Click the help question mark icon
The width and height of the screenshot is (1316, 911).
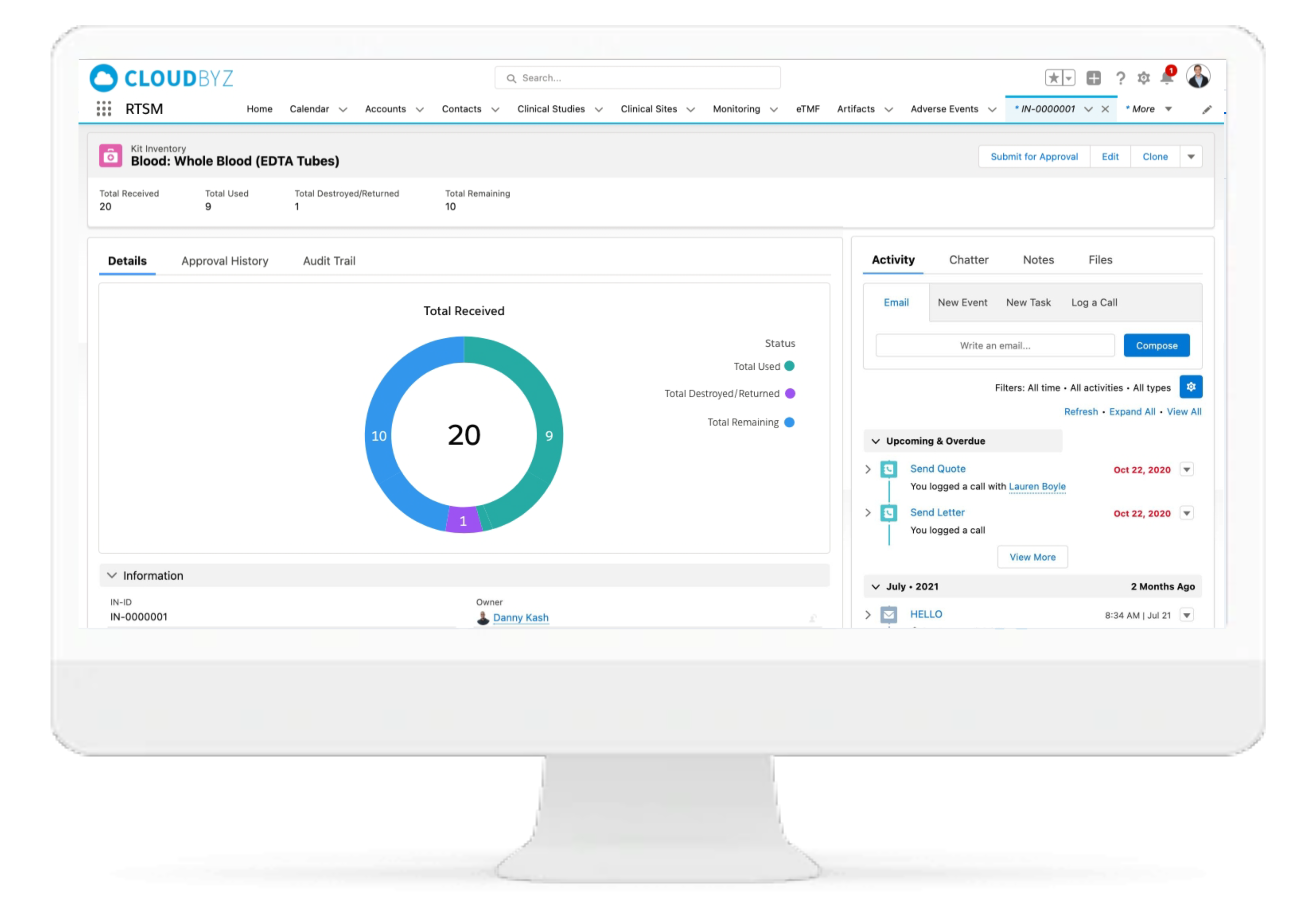click(1120, 78)
